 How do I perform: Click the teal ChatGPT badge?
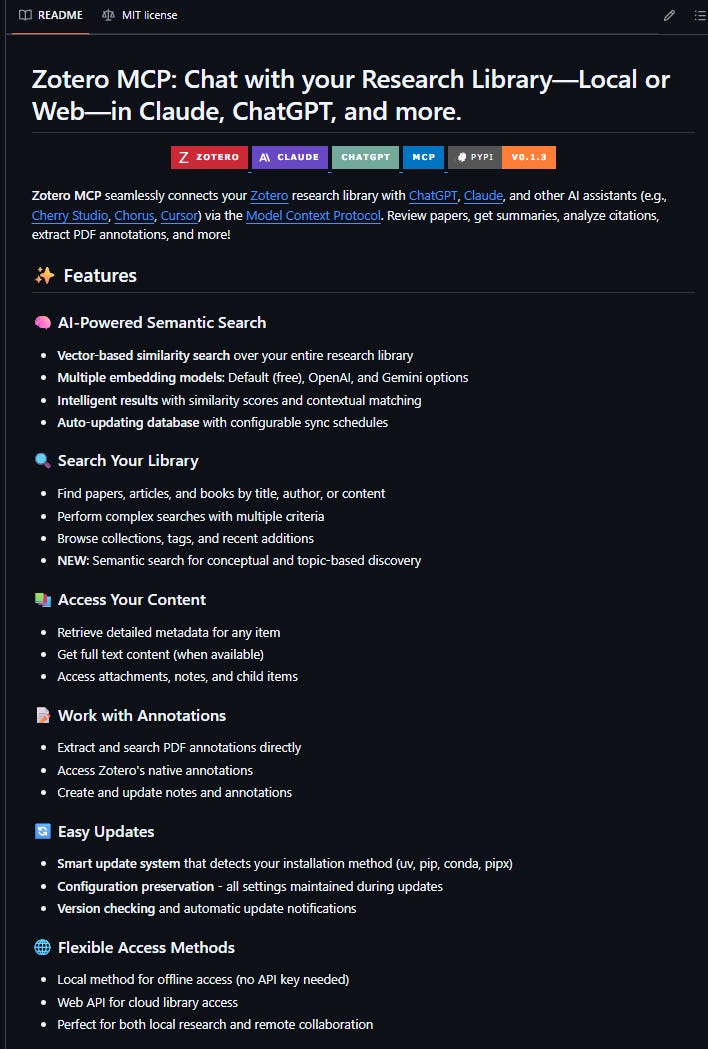[x=365, y=157]
